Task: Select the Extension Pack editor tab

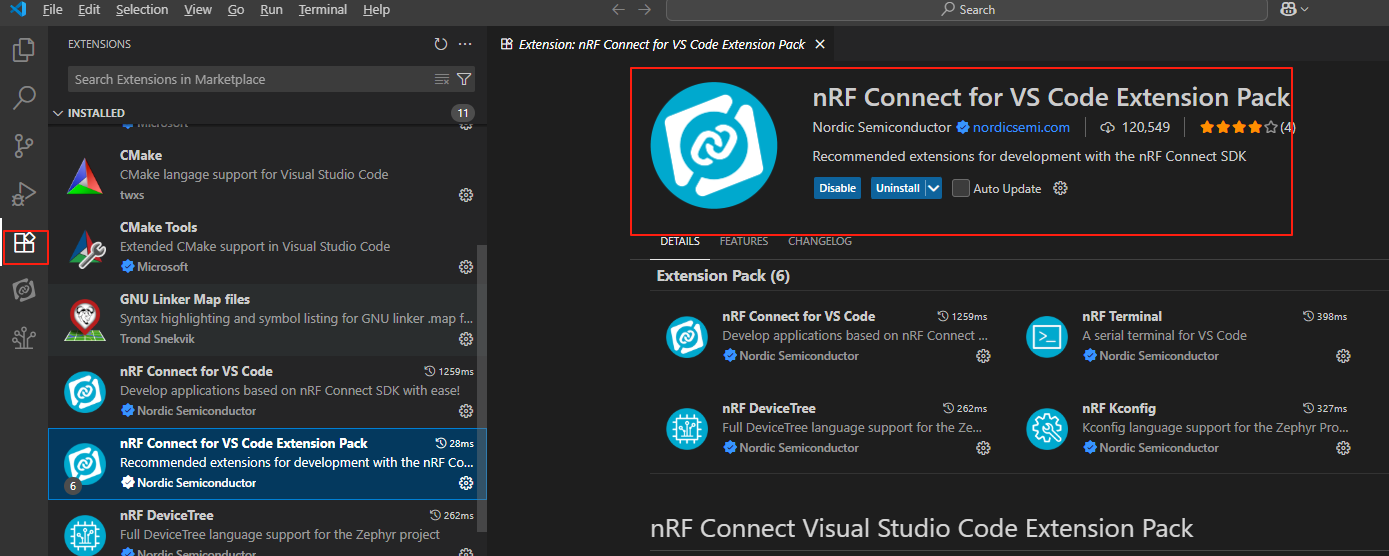Action: click(x=661, y=44)
